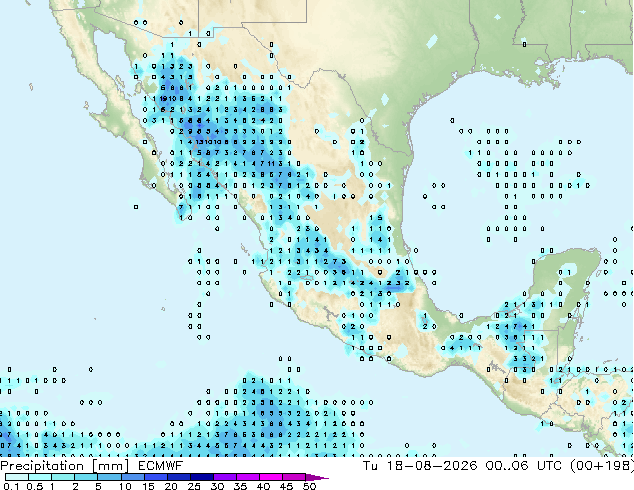Select the violet swatch between 35 and 40
This screenshot has width=634, height=490.
point(247,477)
